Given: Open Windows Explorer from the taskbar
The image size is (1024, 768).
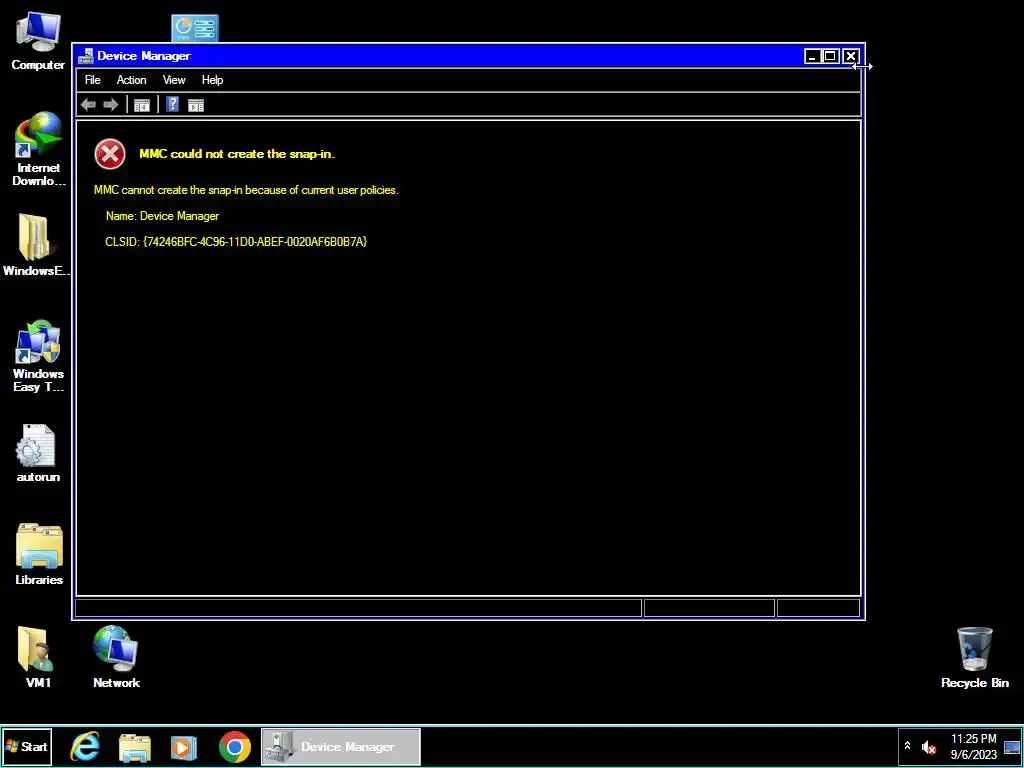Looking at the screenshot, I should pyautogui.click(x=135, y=747).
